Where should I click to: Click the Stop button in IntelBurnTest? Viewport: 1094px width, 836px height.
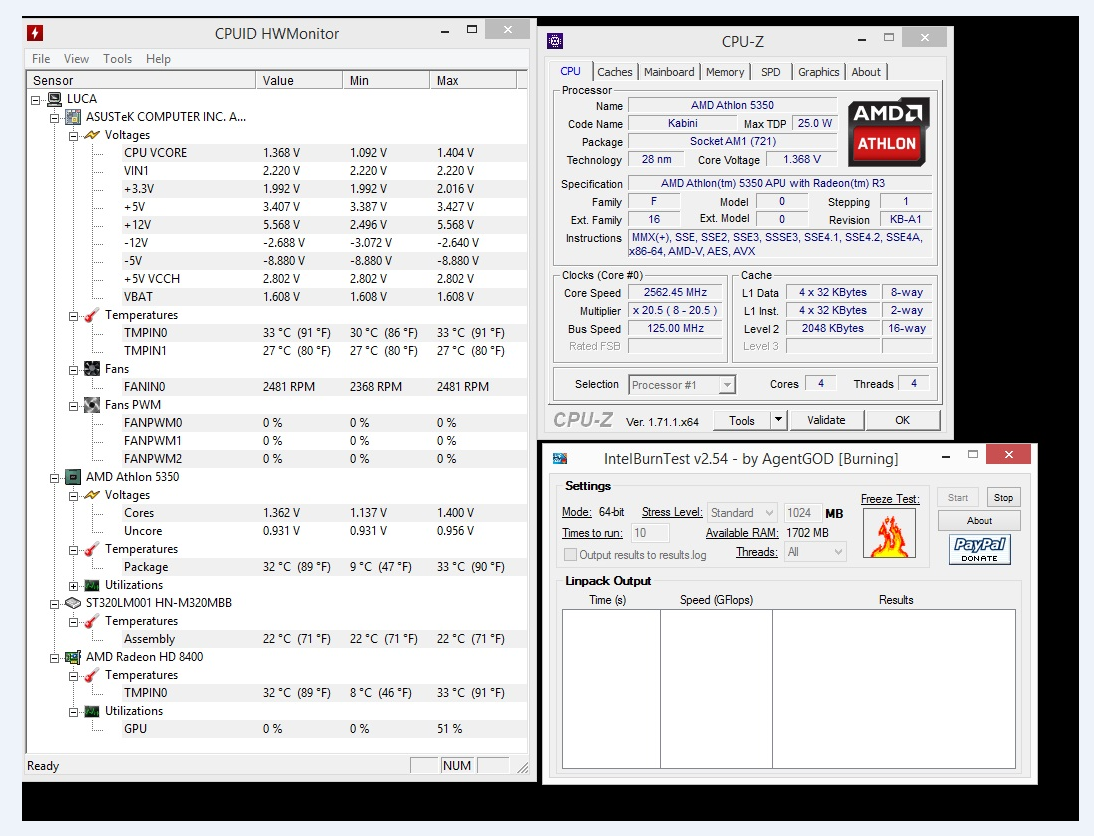(1003, 498)
